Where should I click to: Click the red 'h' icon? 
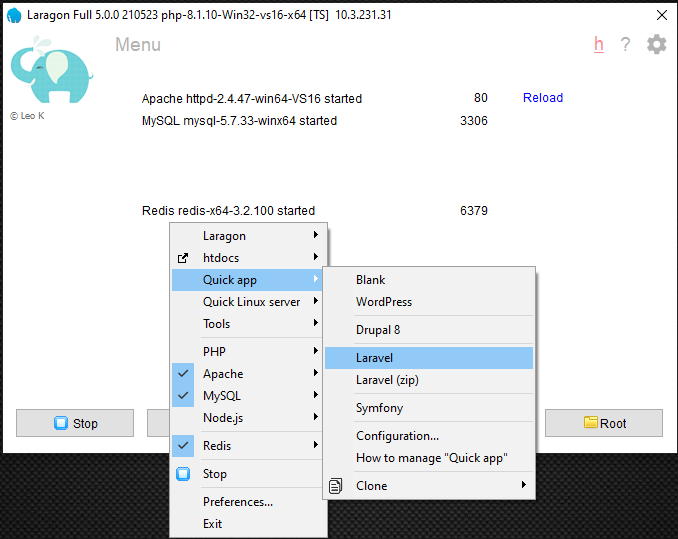coord(599,44)
